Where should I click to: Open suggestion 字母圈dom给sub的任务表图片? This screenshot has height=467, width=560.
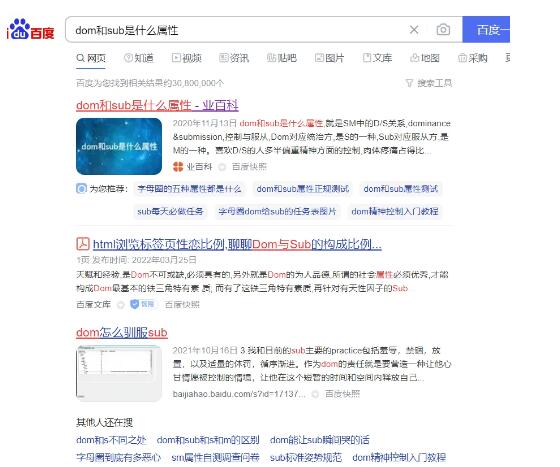(x=277, y=211)
